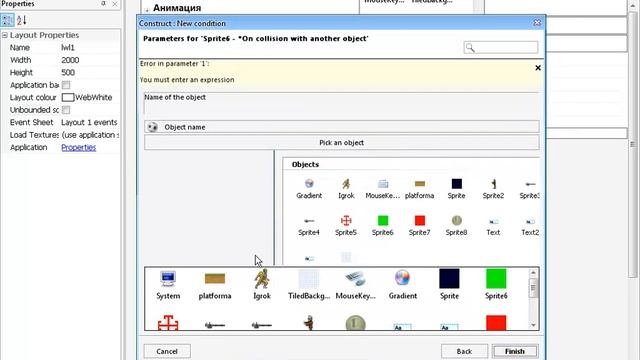This screenshot has height=360, width=640.
Task: Toggle the Application background checkbox
Action: pyautogui.click(x=66, y=85)
